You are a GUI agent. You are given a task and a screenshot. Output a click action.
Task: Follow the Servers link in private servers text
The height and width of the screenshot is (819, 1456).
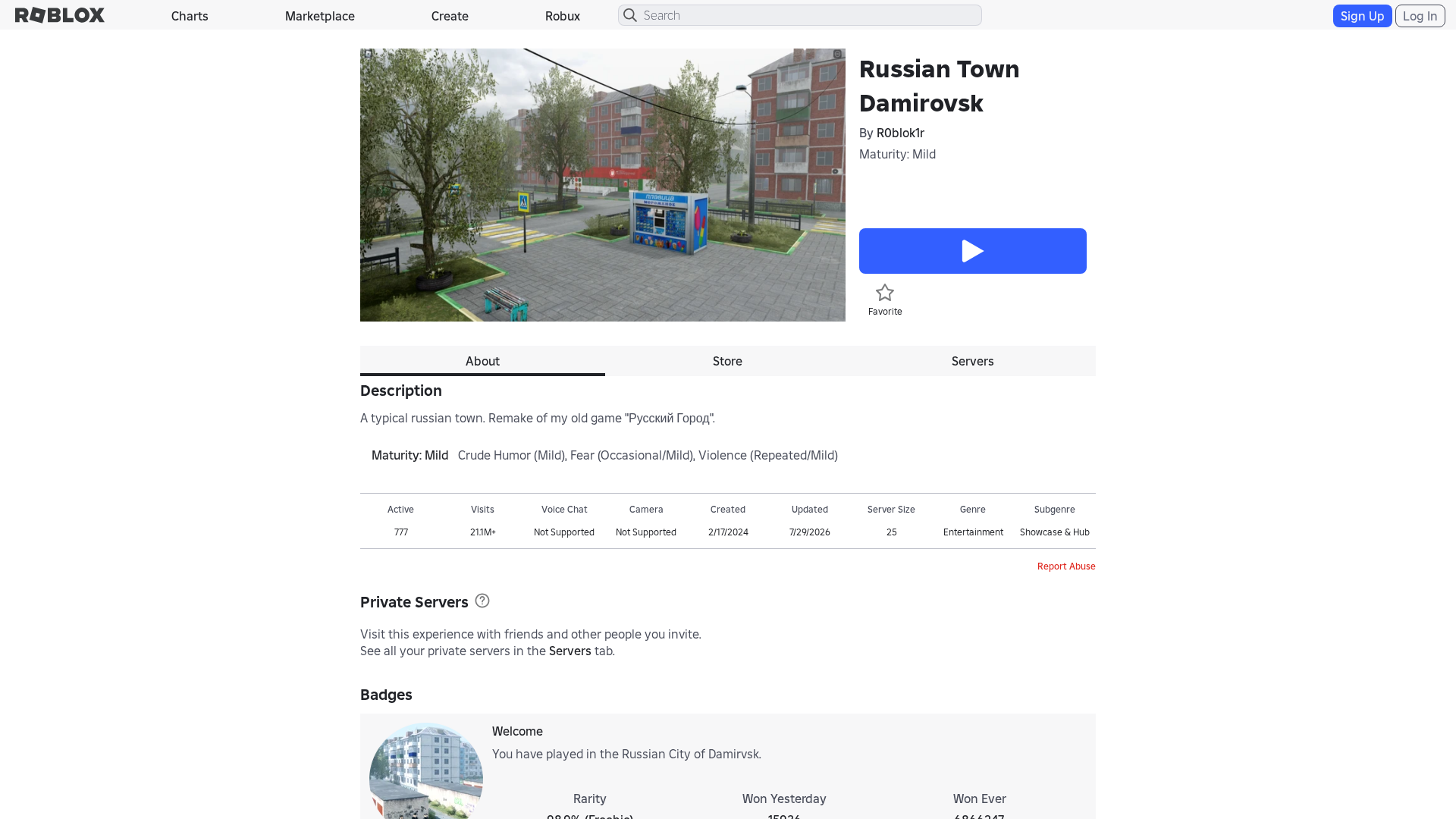click(x=570, y=651)
